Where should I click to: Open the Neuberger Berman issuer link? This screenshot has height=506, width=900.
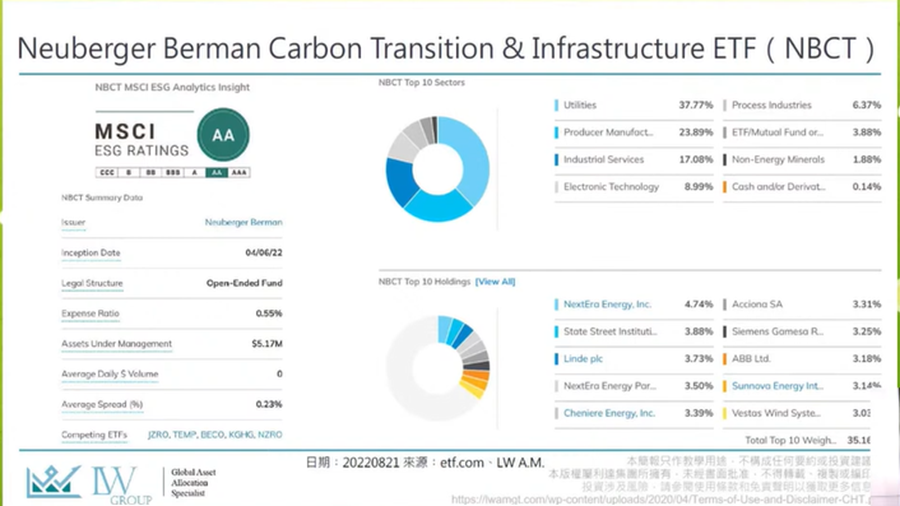[x=243, y=223]
